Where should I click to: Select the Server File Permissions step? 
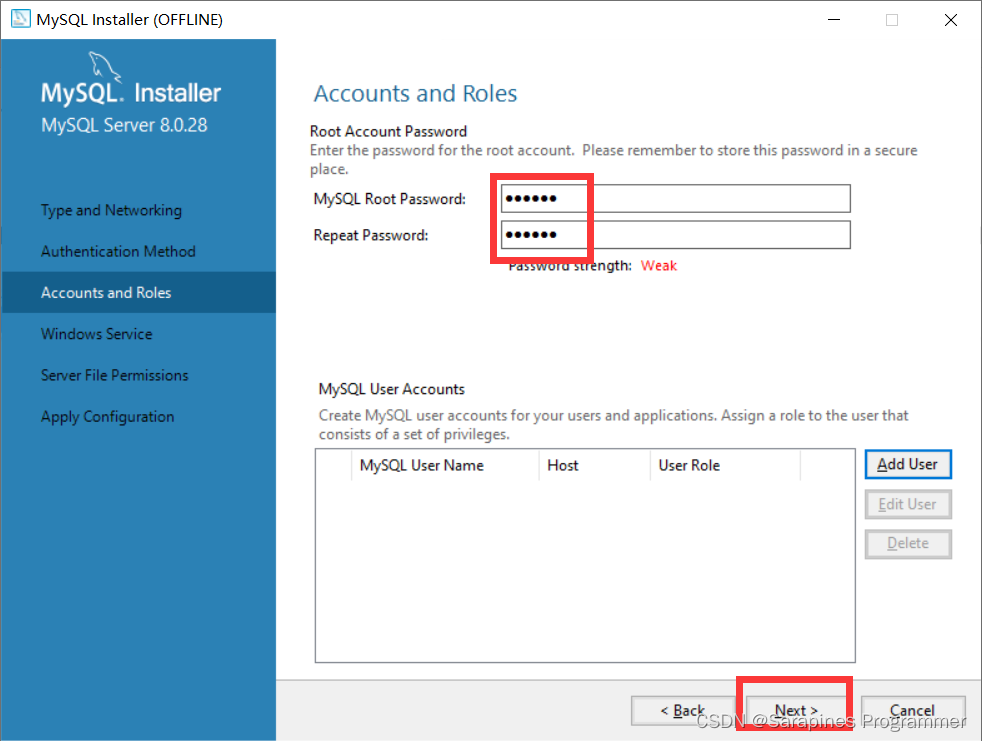click(x=114, y=375)
